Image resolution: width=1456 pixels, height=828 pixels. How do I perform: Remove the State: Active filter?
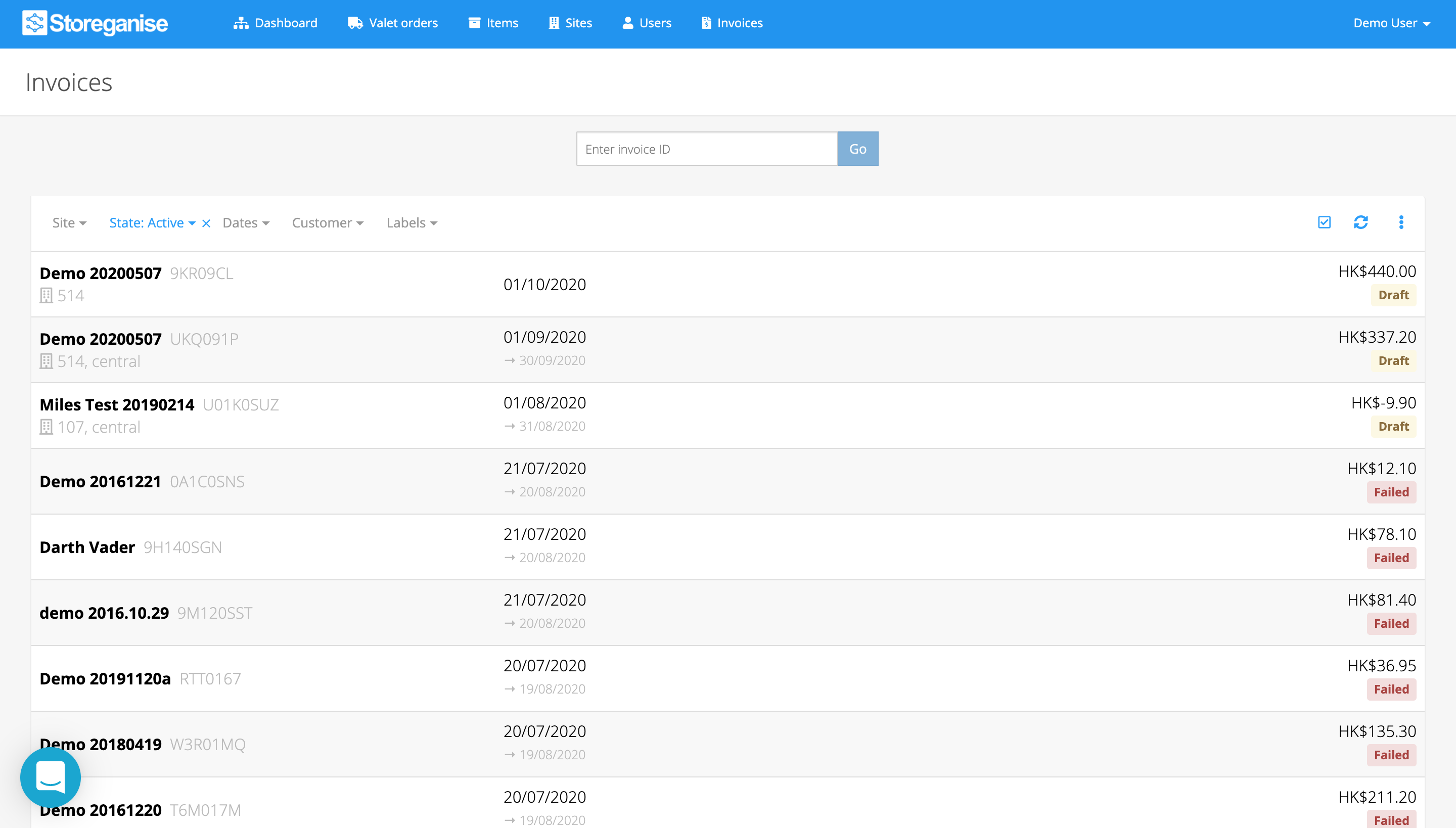[x=206, y=223]
